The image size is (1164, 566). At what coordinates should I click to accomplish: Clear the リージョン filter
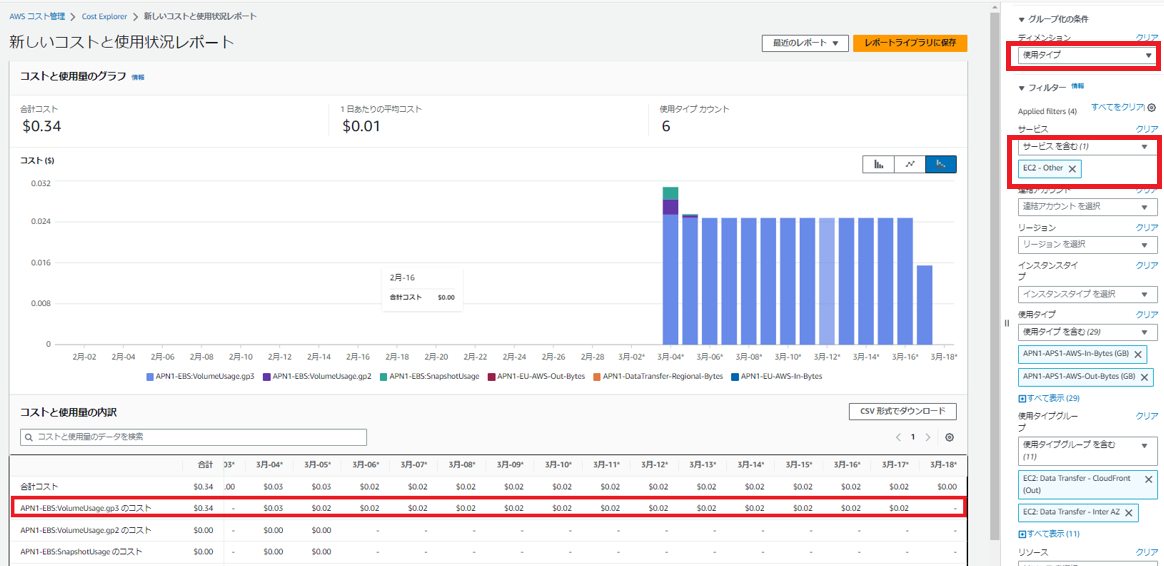tap(1147, 227)
